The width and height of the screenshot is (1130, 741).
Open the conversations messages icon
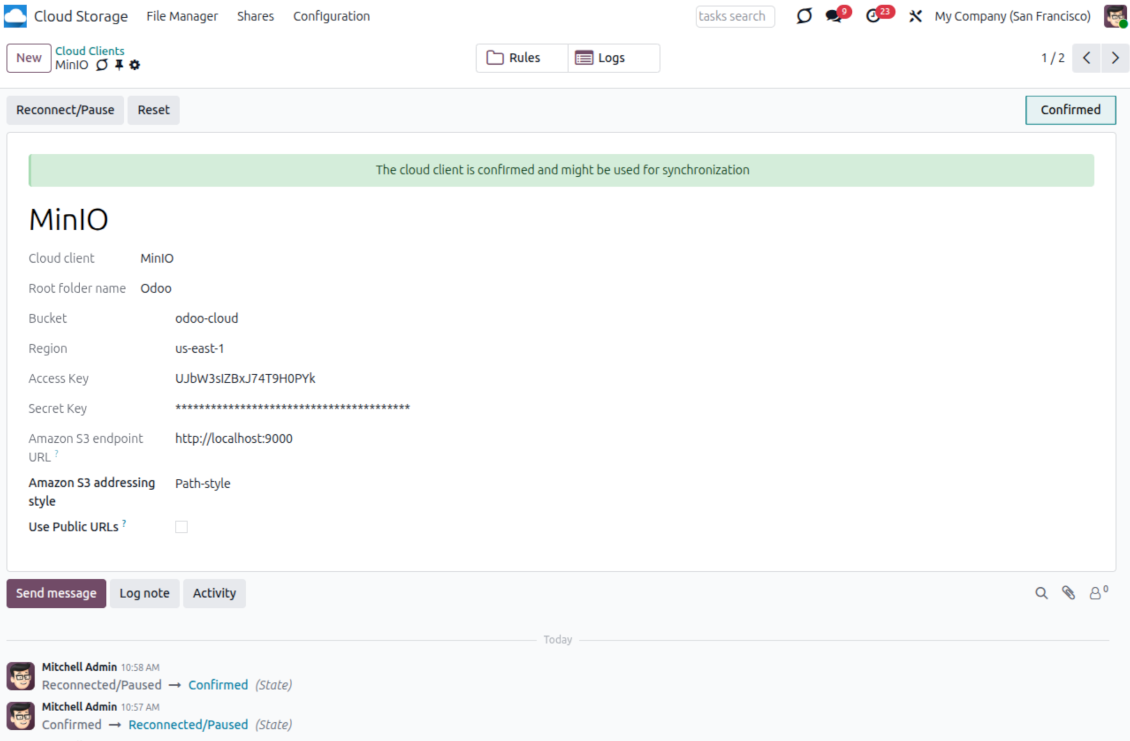[x=835, y=16]
